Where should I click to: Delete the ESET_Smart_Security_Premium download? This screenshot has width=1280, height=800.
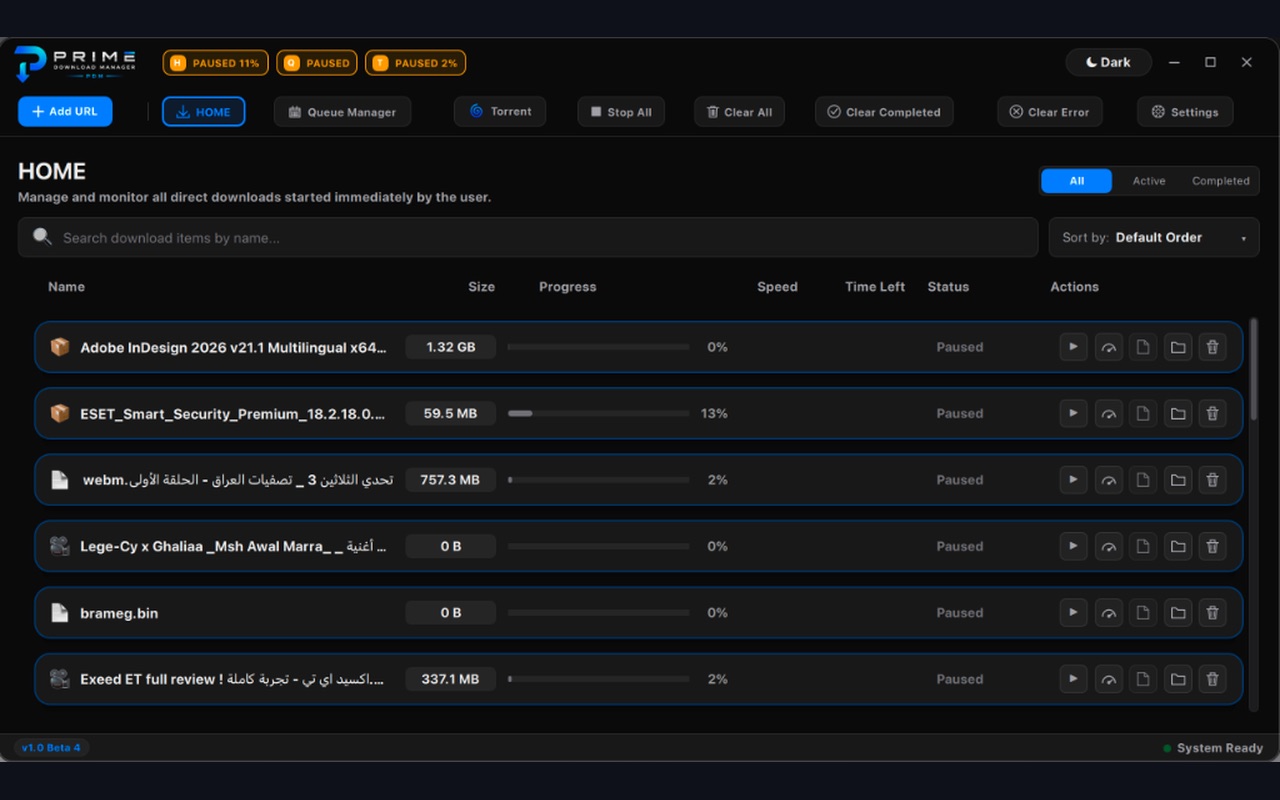[x=1212, y=413]
